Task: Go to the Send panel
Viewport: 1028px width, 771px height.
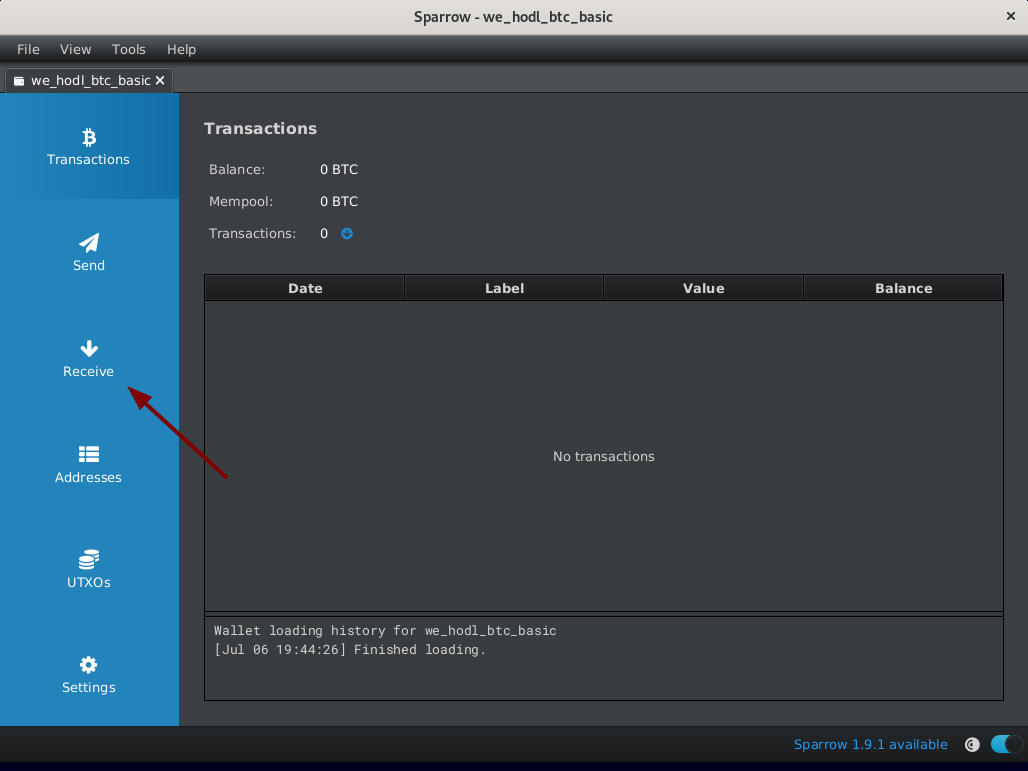Action: pyautogui.click(x=89, y=252)
